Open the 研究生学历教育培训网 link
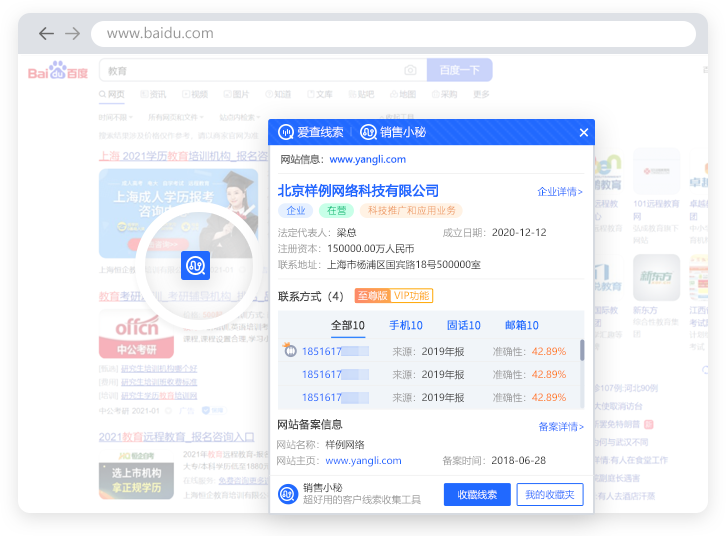The image size is (726, 536). click(159, 396)
